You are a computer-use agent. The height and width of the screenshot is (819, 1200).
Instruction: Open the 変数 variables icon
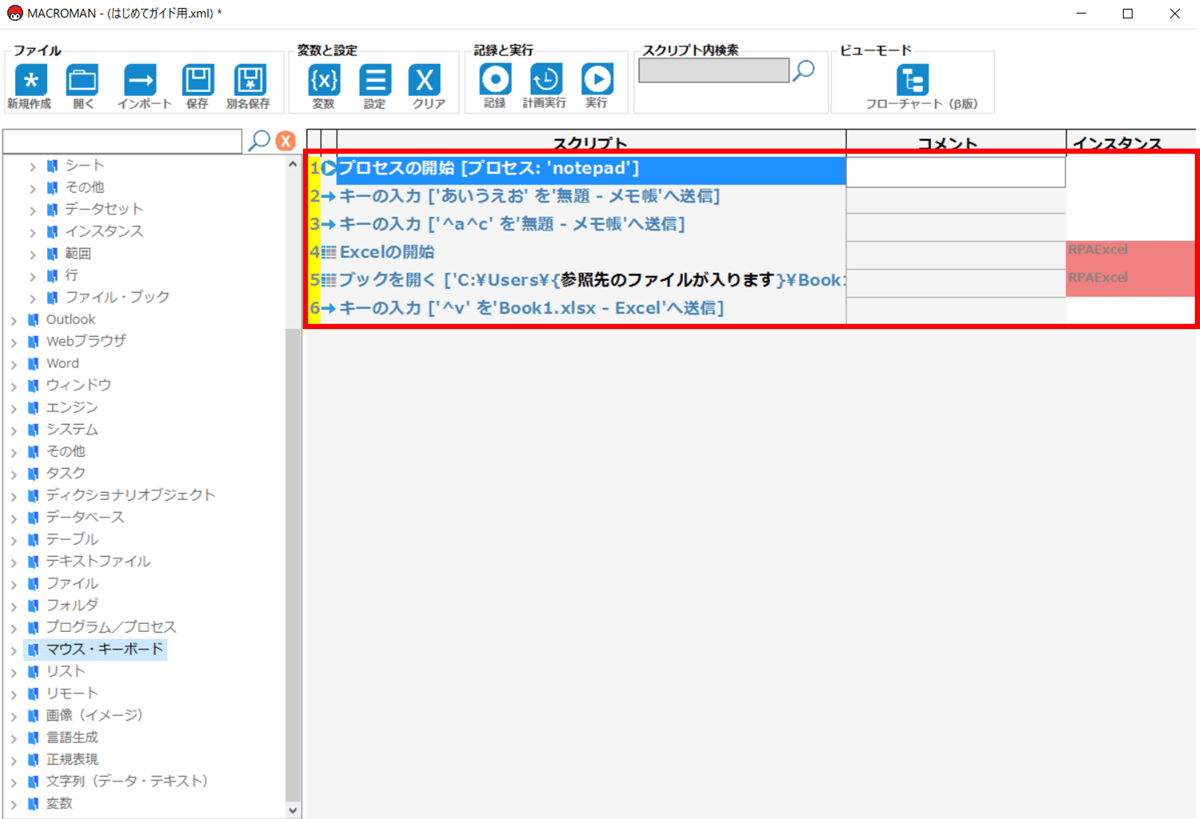tap(324, 81)
